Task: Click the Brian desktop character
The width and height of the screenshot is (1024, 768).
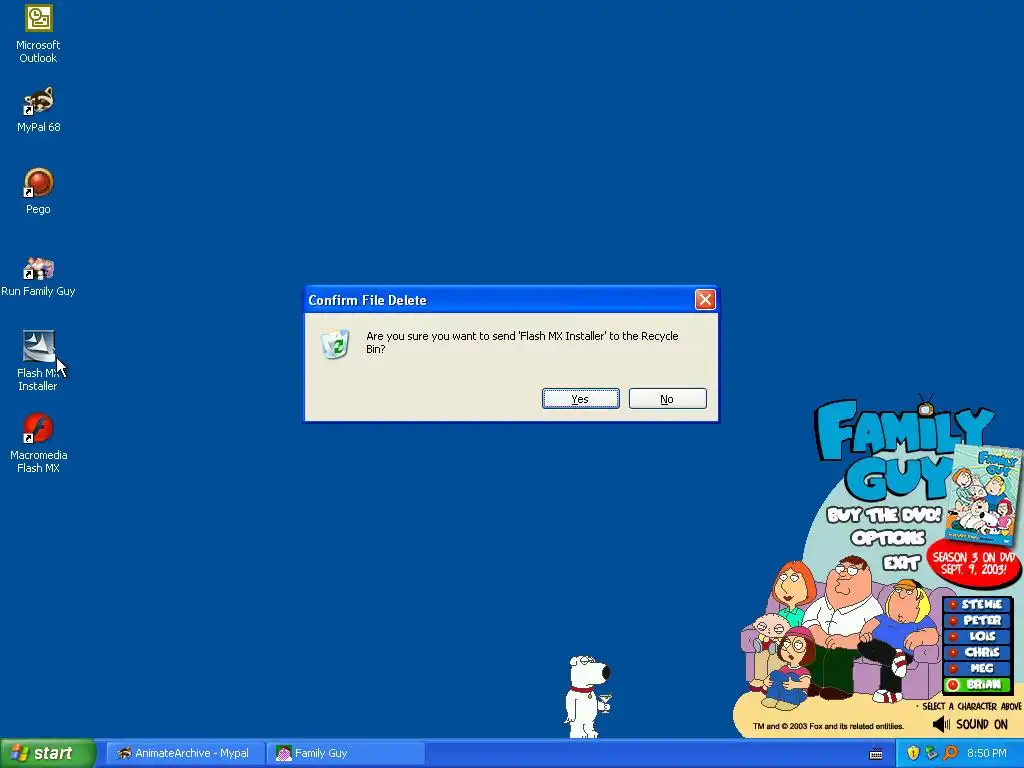Action: (587, 696)
